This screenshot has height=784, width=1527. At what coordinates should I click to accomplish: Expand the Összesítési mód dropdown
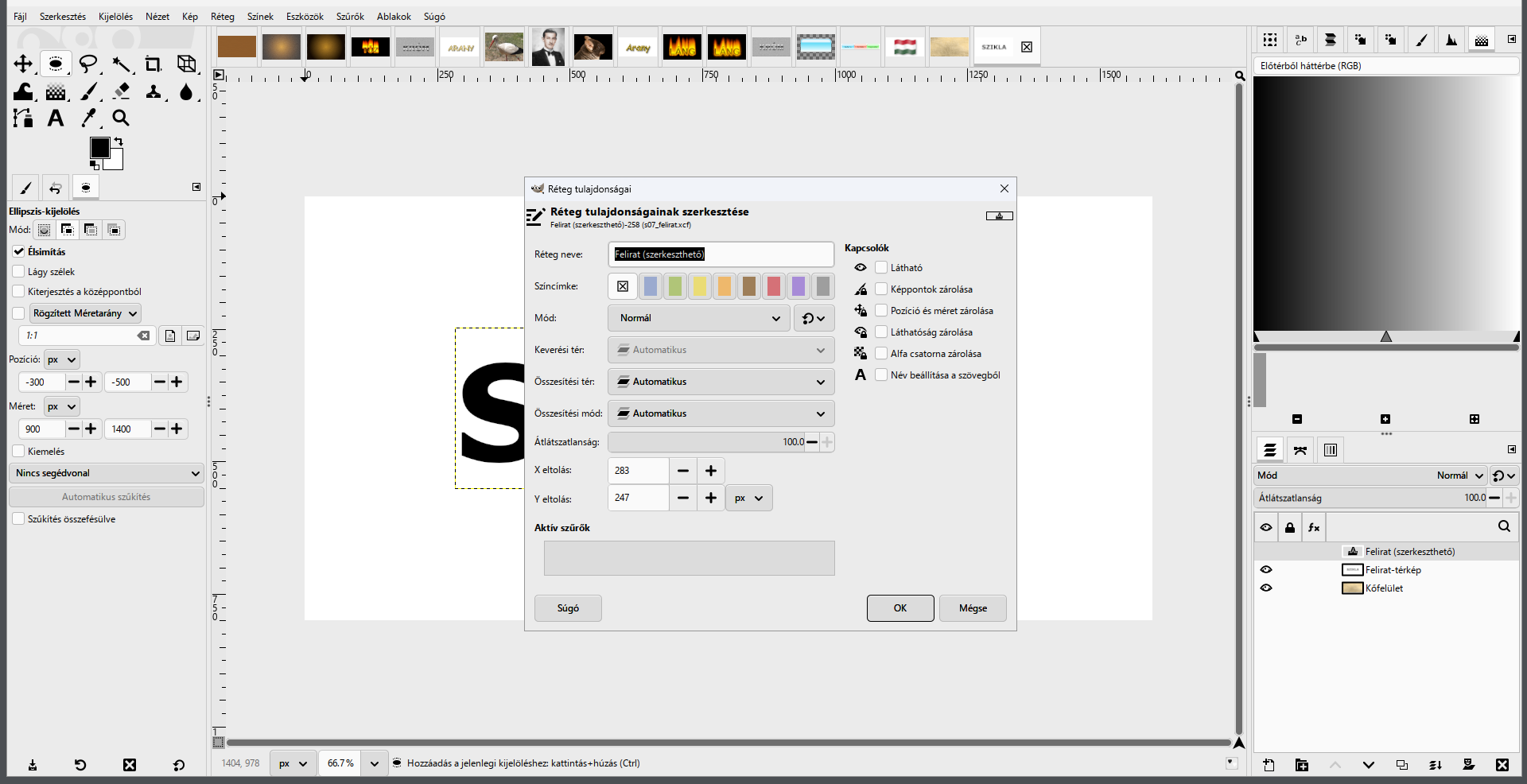pyautogui.click(x=721, y=413)
